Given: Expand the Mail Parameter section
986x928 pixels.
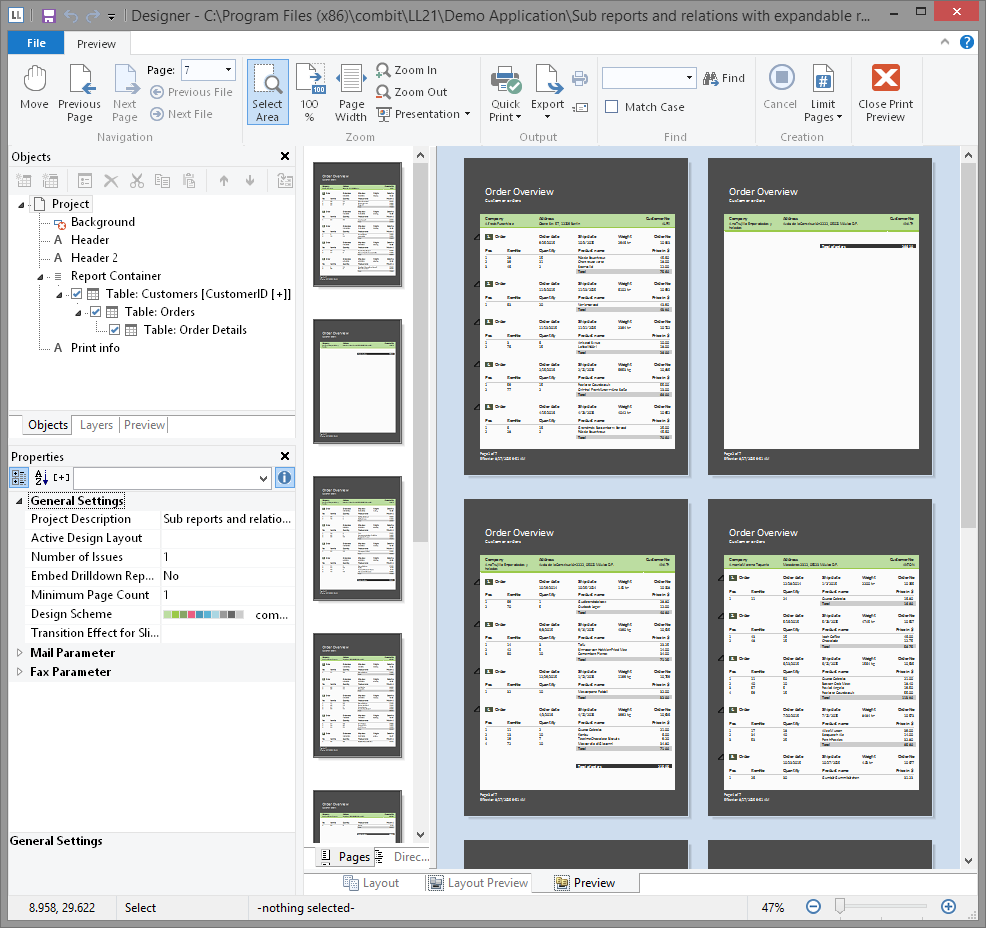Looking at the screenshot, I should point(20,653).
